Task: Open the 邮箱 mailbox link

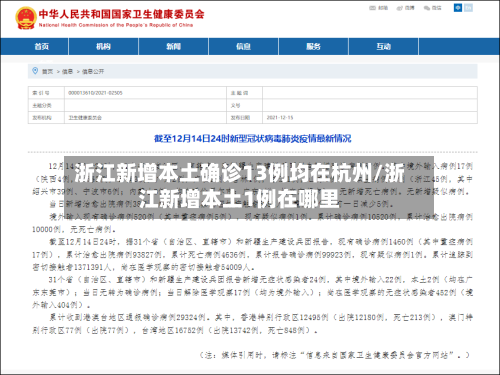Action: pos(378,8)
